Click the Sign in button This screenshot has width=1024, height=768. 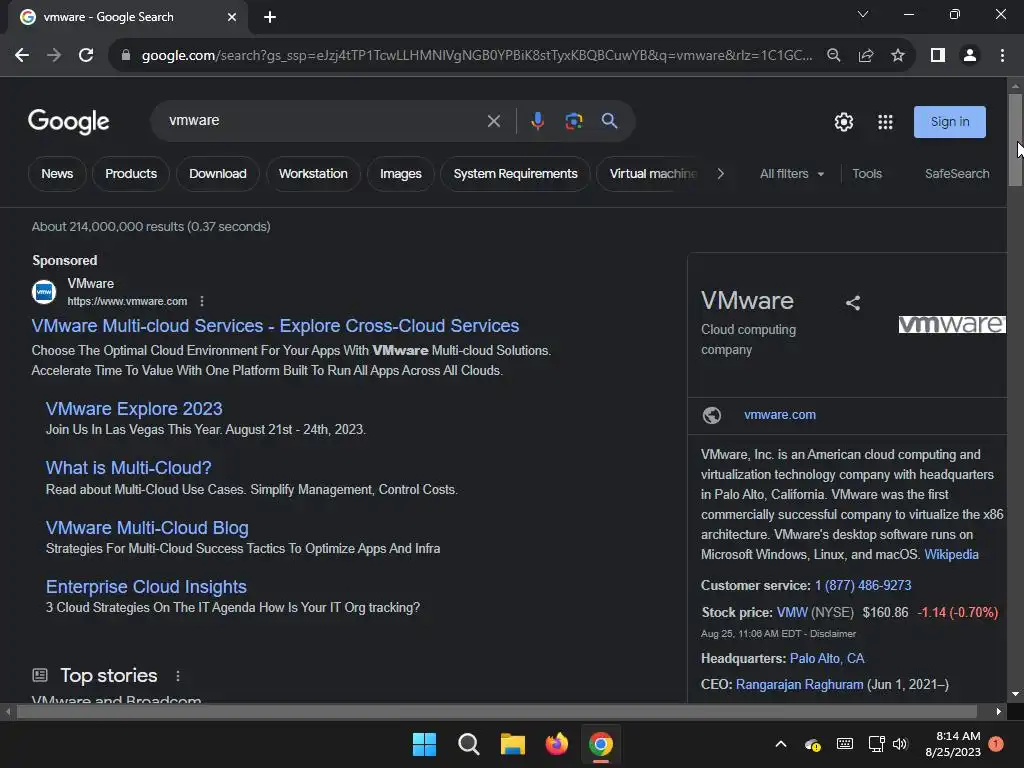point(950,122)
